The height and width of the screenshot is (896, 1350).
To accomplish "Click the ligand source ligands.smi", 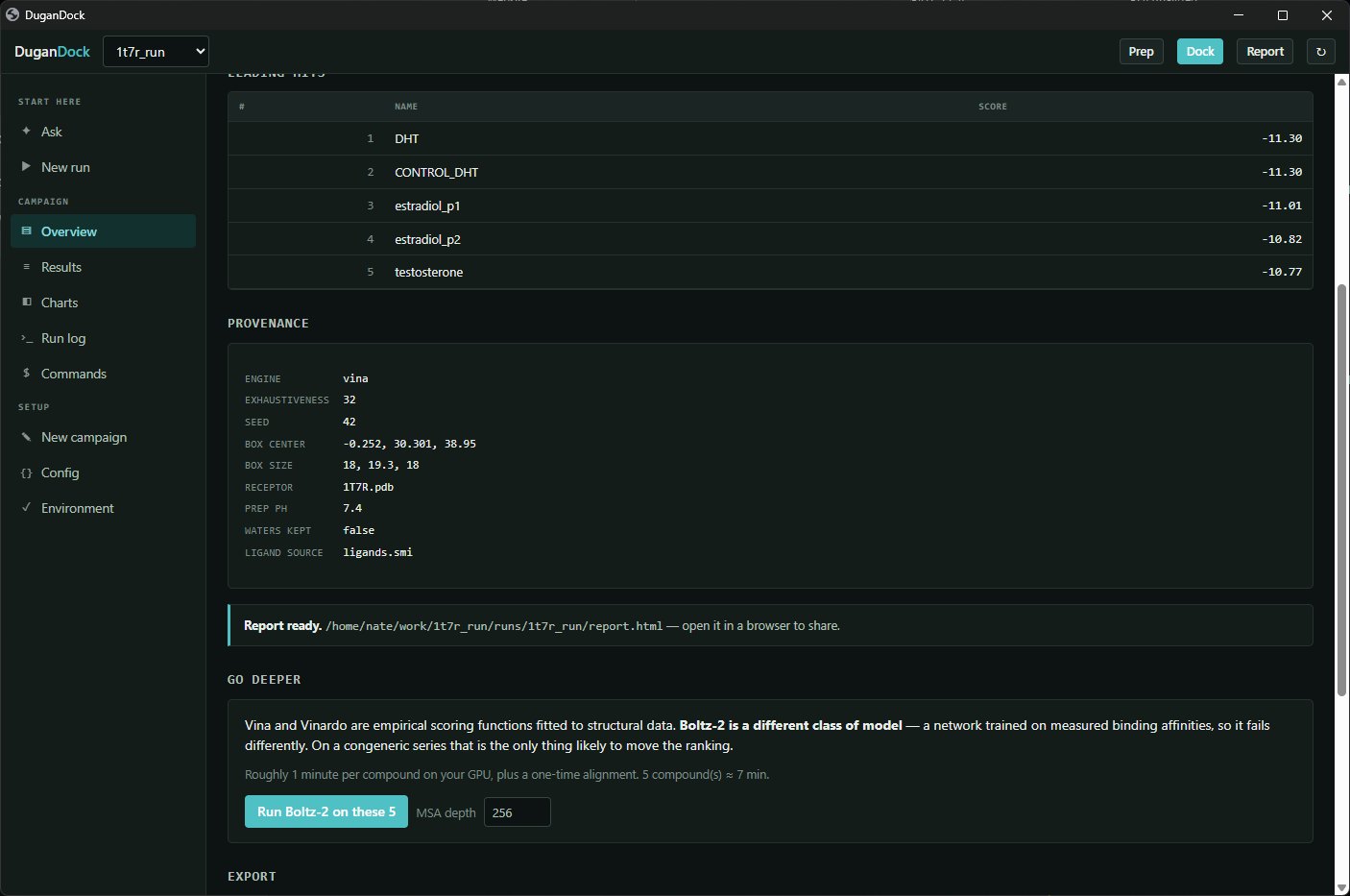I will [x=378, y=552].
